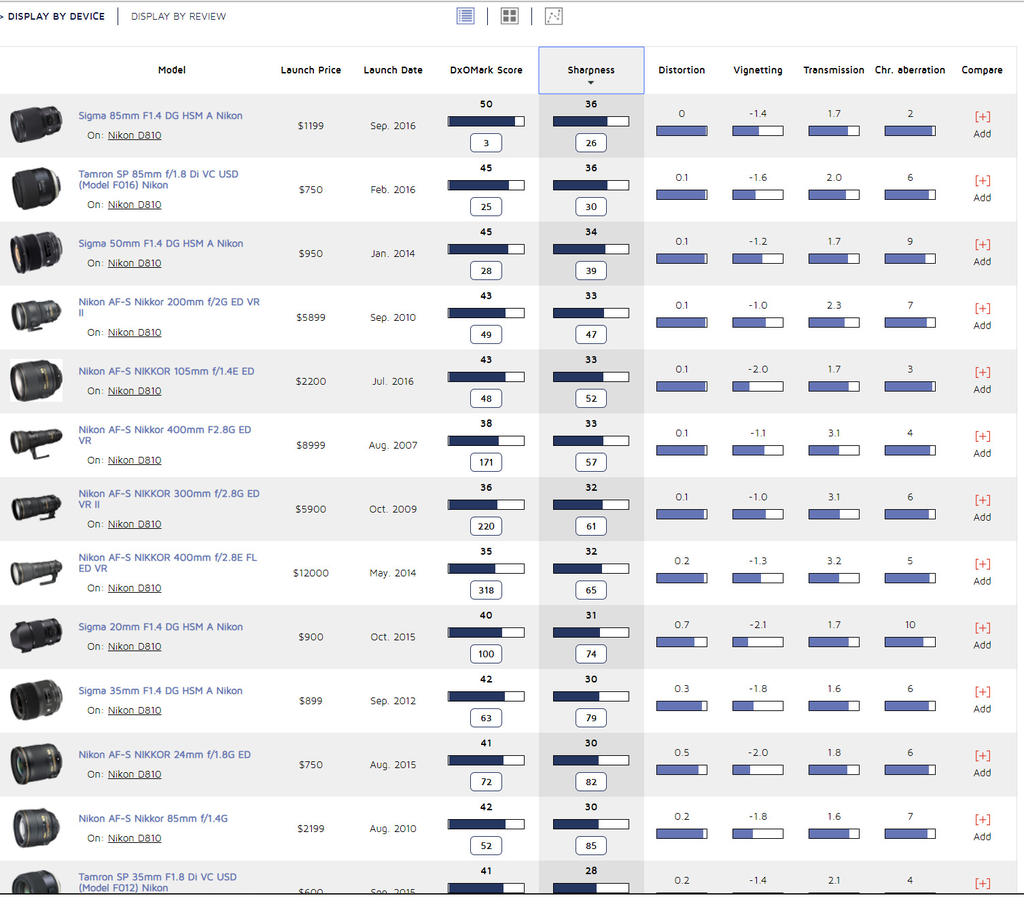Click DxOMark score bar for Sigma 85mm
The height and width of the screenshot is (917, 1024).
(486, 121)
